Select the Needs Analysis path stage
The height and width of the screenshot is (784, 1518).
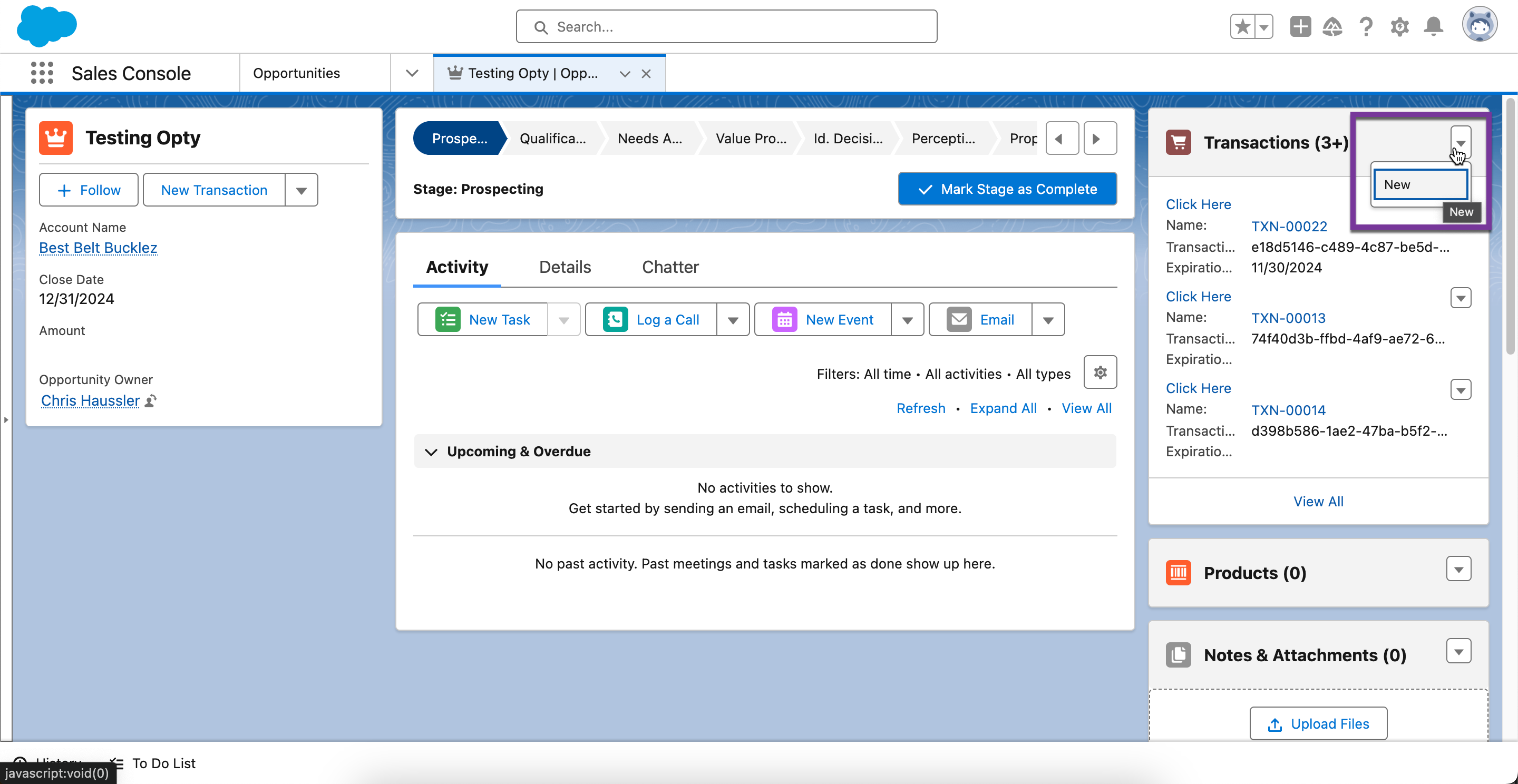click(x=649, y=139)
